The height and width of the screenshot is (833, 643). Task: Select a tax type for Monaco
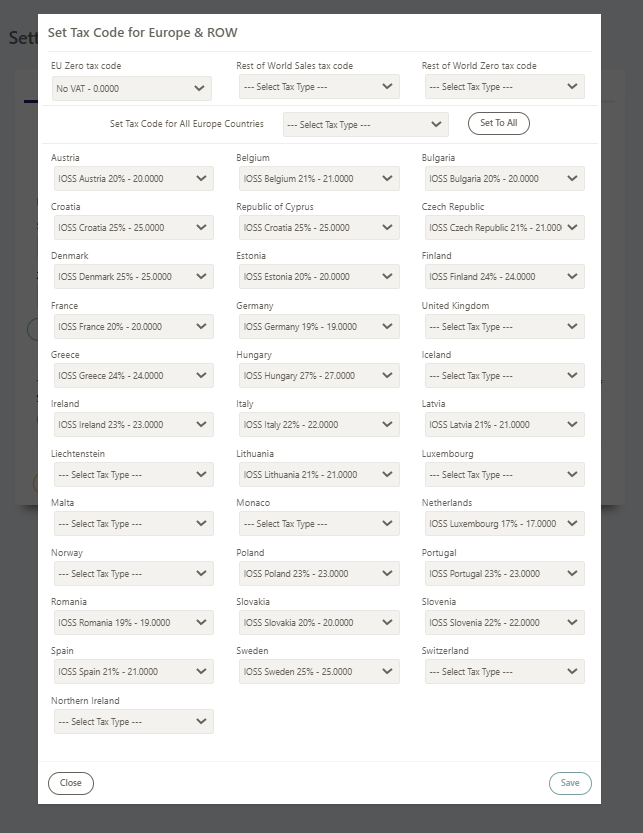(x=319, y=523)
